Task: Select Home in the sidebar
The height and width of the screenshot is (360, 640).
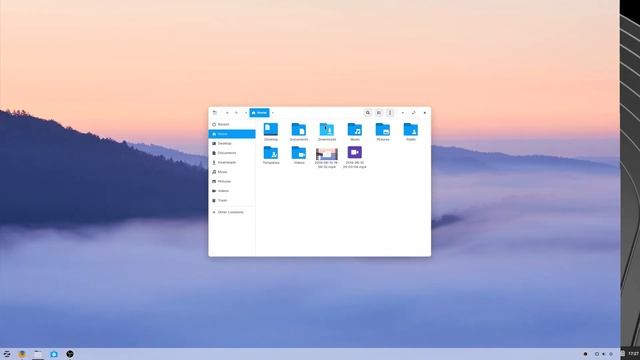Action: coord(232,134)
